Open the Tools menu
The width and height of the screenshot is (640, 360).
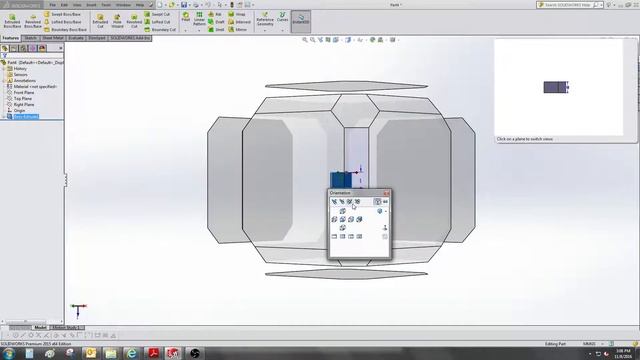coord(106,5)
